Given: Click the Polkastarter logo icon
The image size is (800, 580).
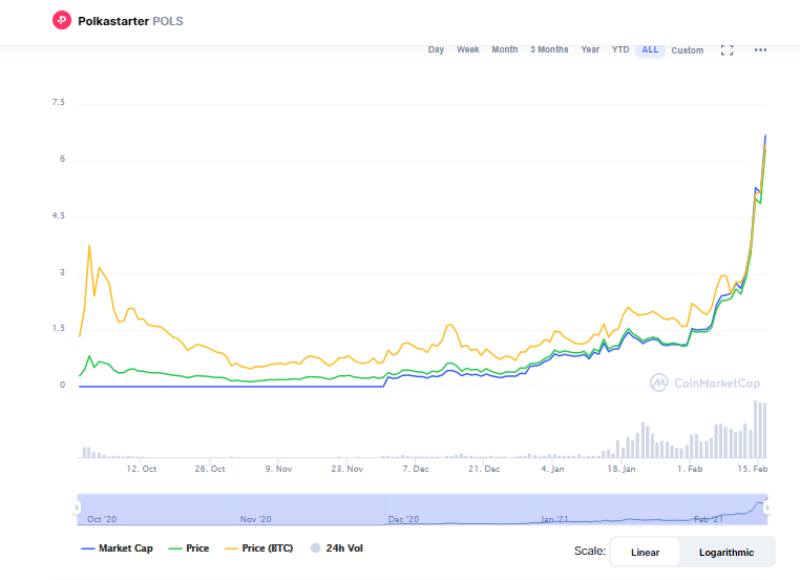Looking at the screenshot, I should point(62,20).
